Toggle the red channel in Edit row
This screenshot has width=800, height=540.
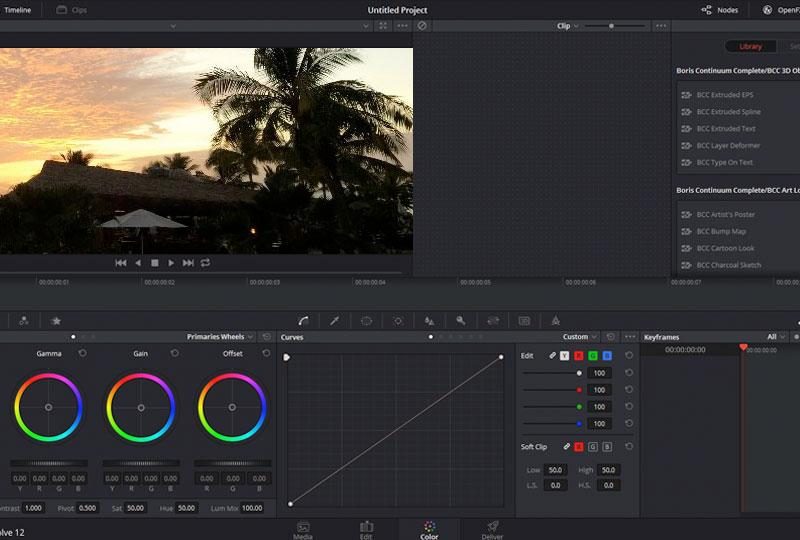[578, 356]
